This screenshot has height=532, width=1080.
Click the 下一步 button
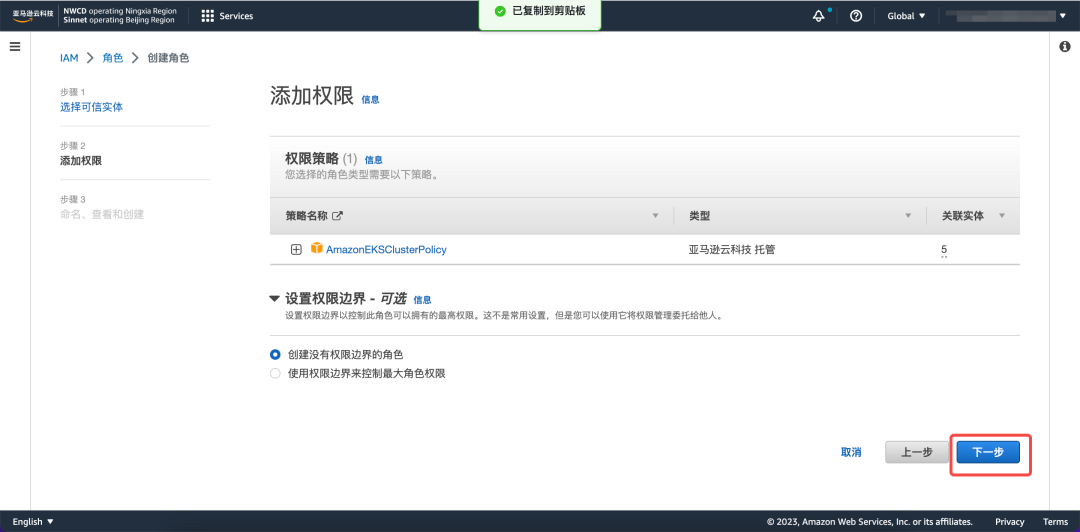pos(988,452)
